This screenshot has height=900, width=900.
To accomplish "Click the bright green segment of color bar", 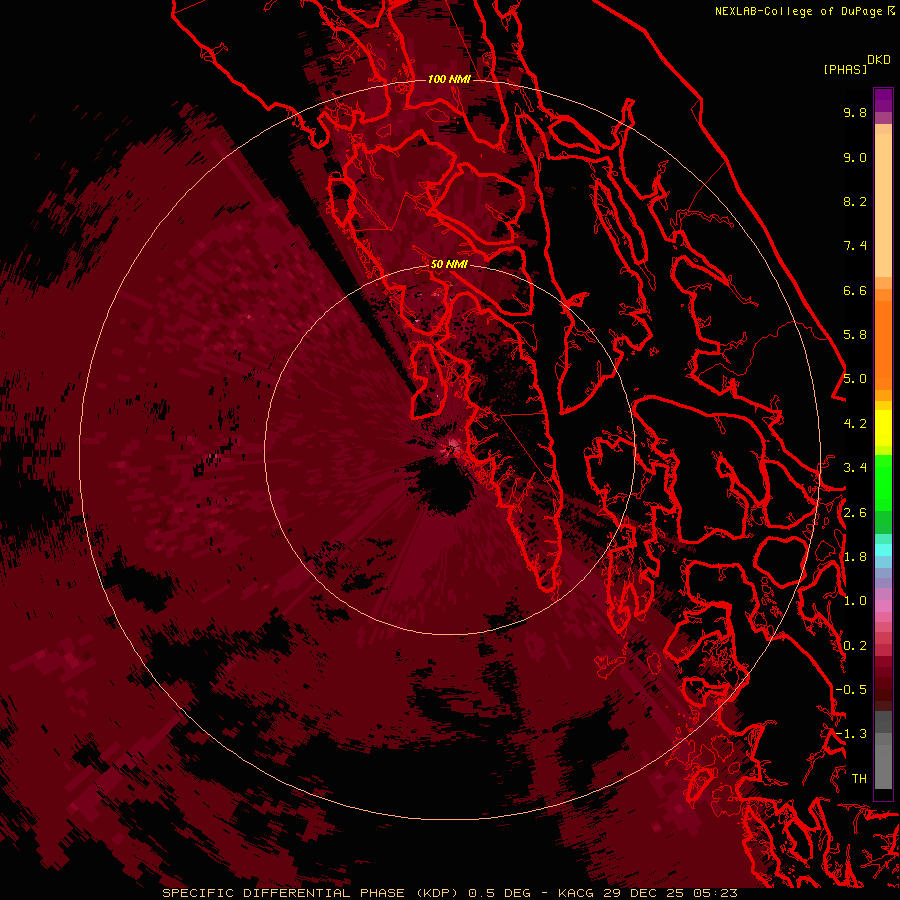I will click(x=883, y=482).
